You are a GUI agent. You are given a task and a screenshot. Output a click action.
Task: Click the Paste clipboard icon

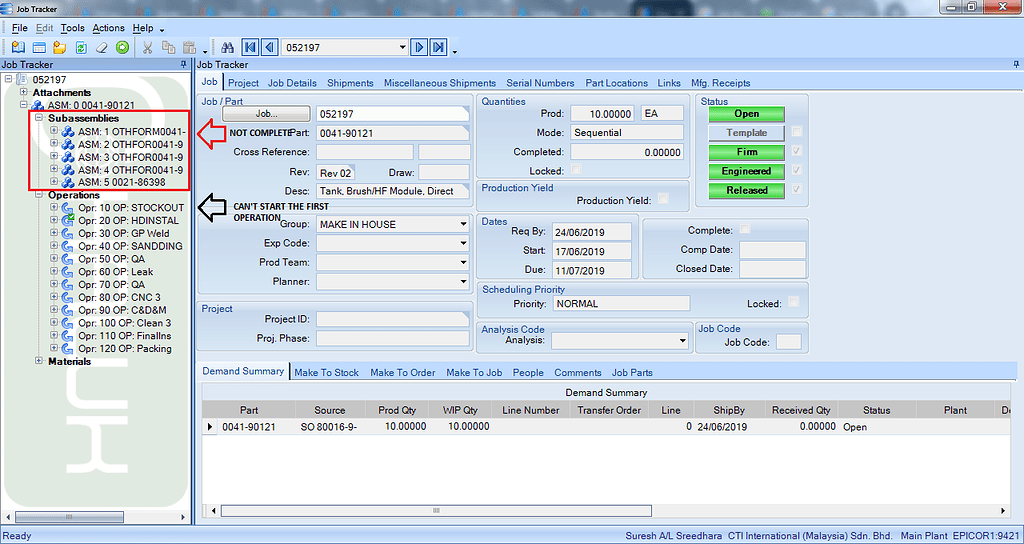tap(189, 48)
